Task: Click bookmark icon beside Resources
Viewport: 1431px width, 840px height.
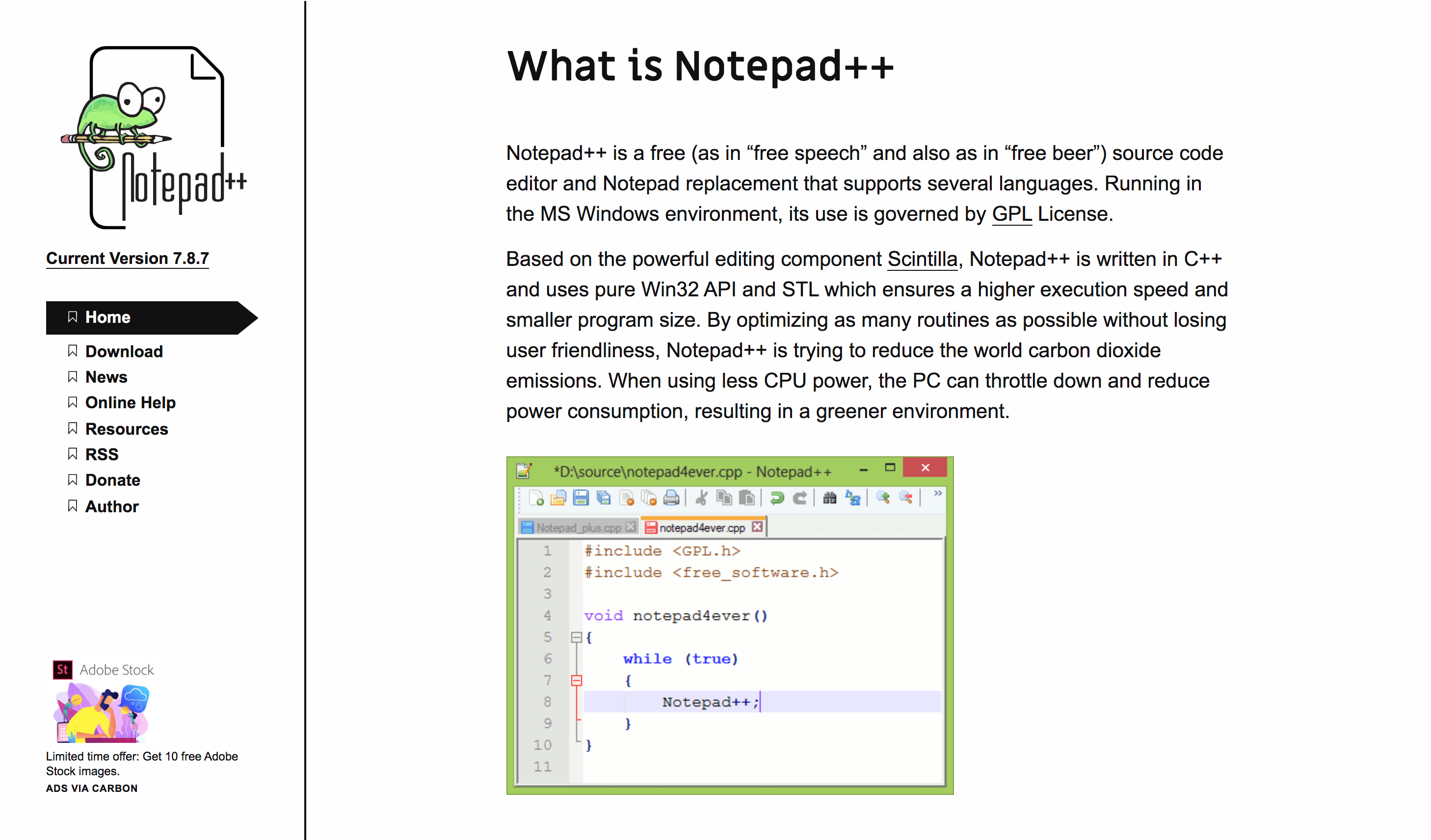Action: (x=72, y=428)
